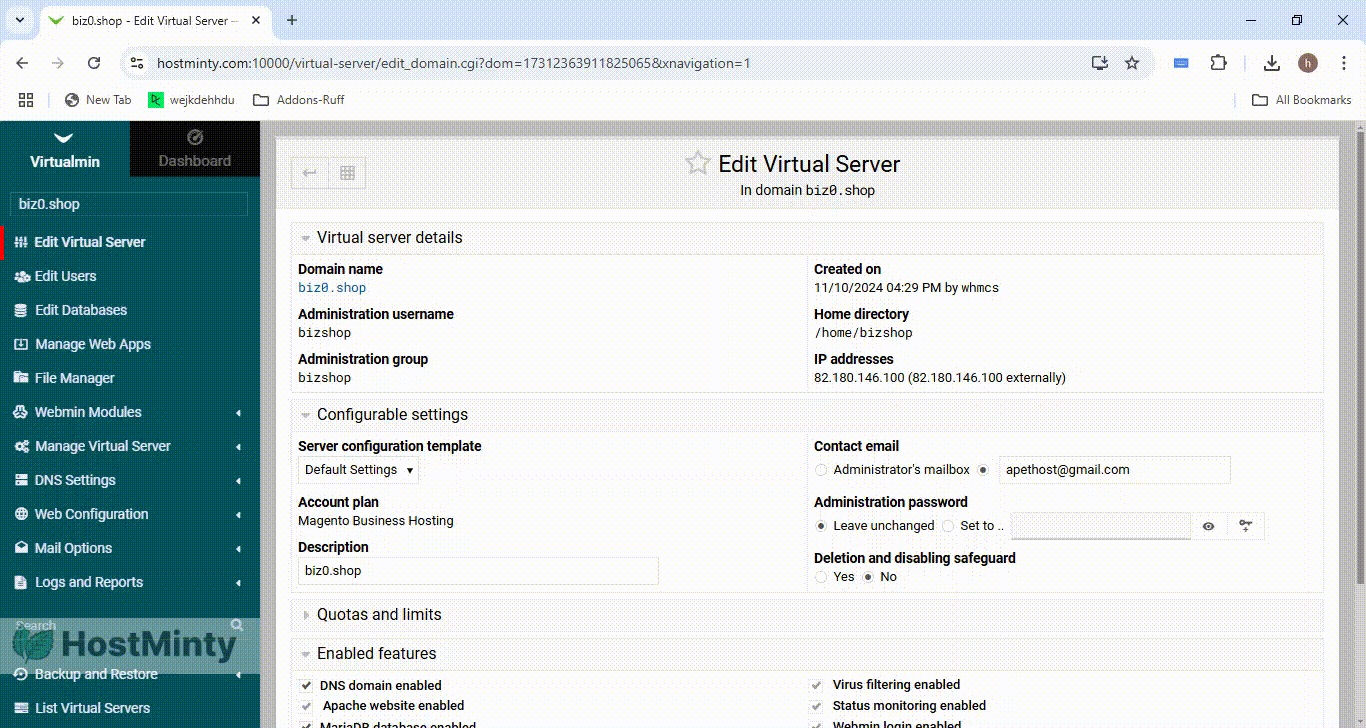The height and width of the screenshot is (728, 1366).
Task: Edit the Description input field
Action: pyautogui.click(x=477, y=570)
